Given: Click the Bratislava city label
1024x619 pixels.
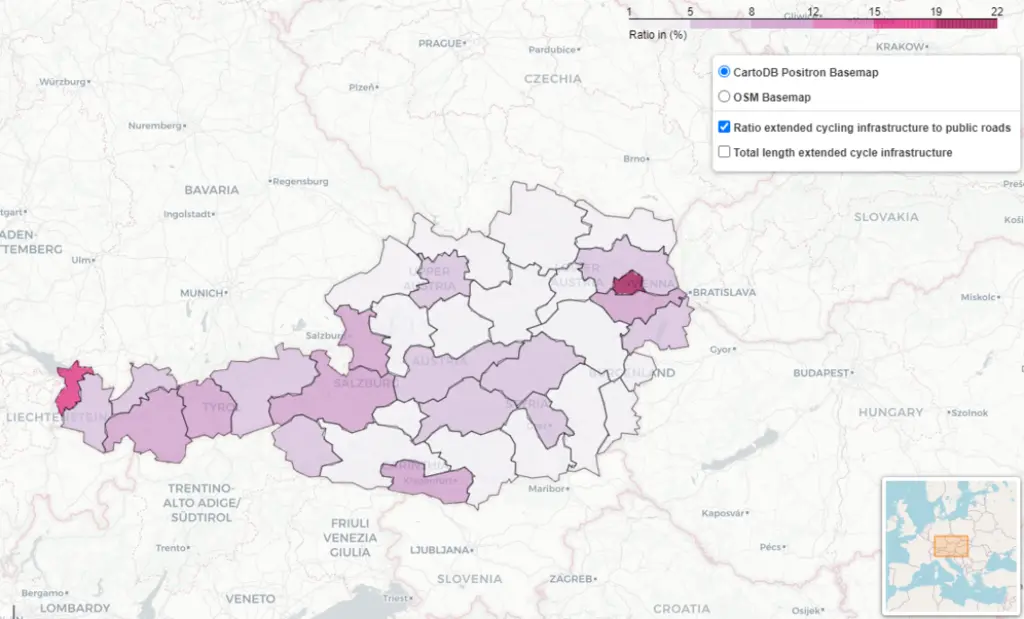Looking at the screenshot, I should tap(723, 292).
